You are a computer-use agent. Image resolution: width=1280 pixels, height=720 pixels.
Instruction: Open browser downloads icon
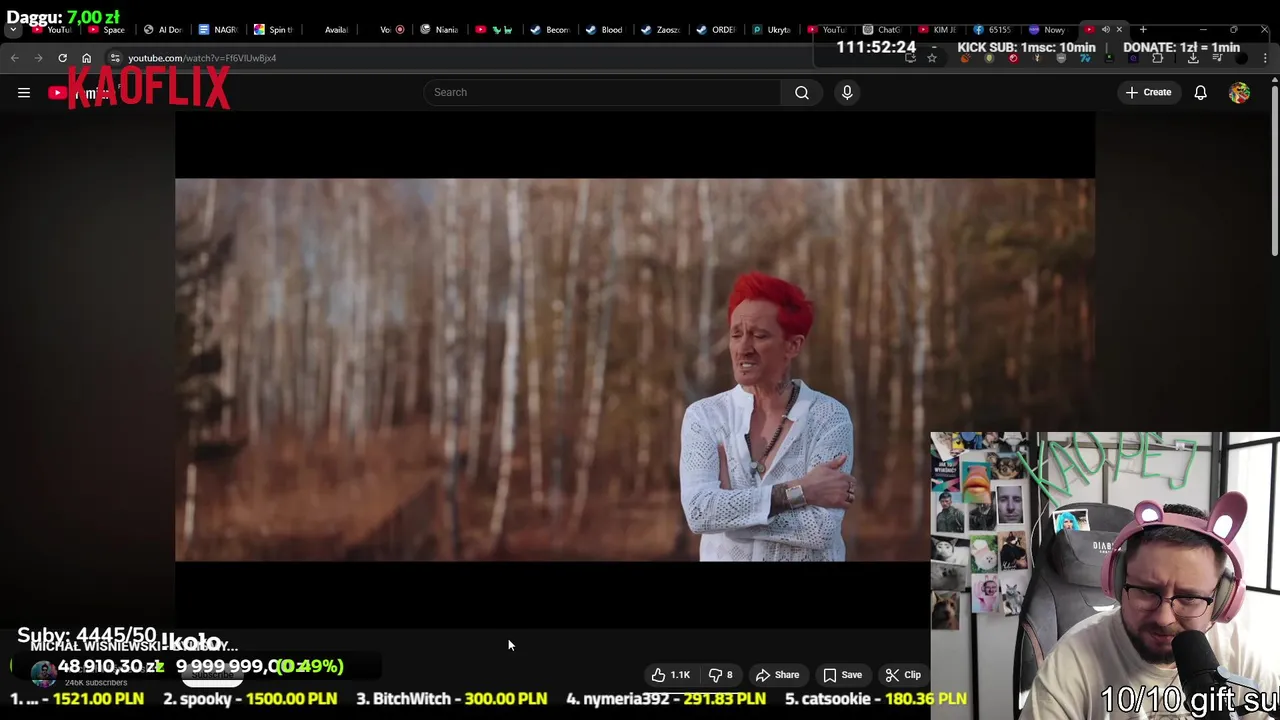click(1193, 58)
